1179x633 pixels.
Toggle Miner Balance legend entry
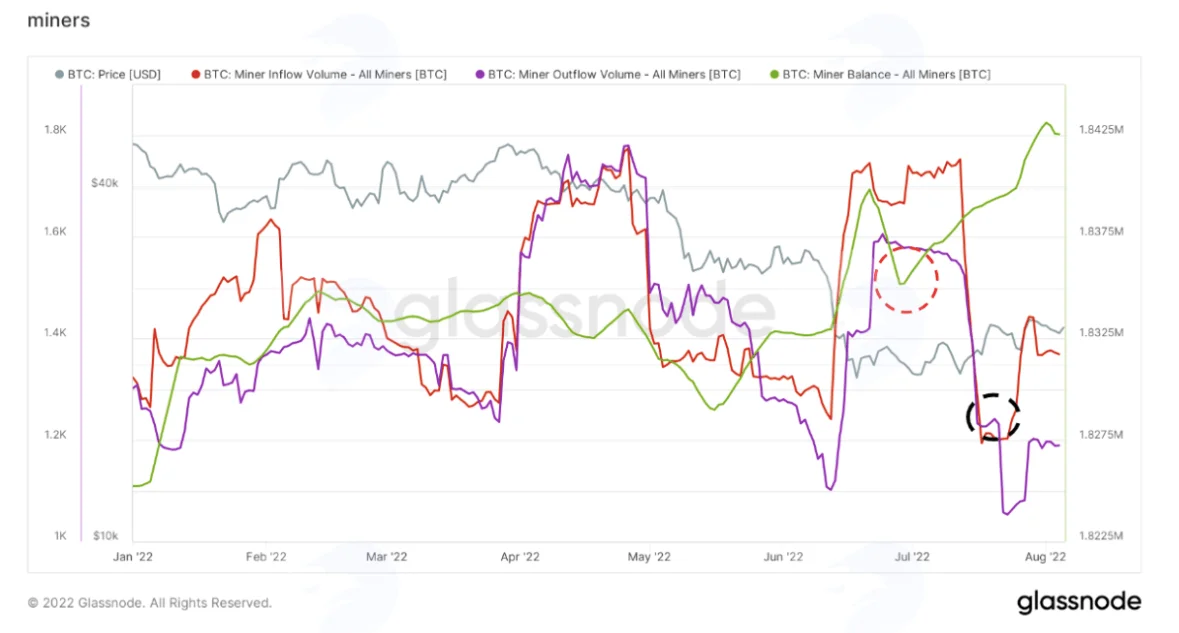click(x=880, y=74)
